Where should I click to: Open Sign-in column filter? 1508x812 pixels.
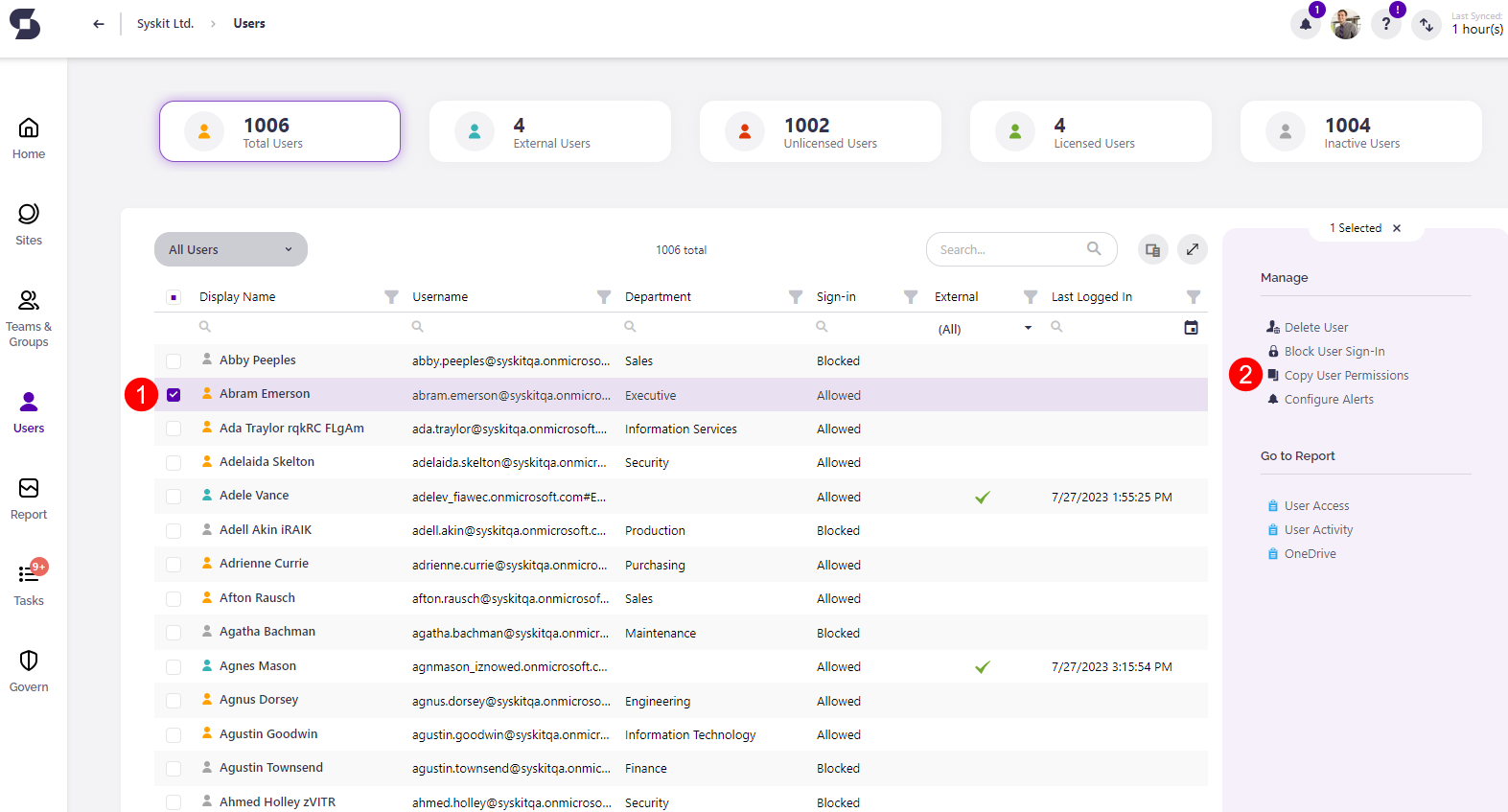pos(911,297)
